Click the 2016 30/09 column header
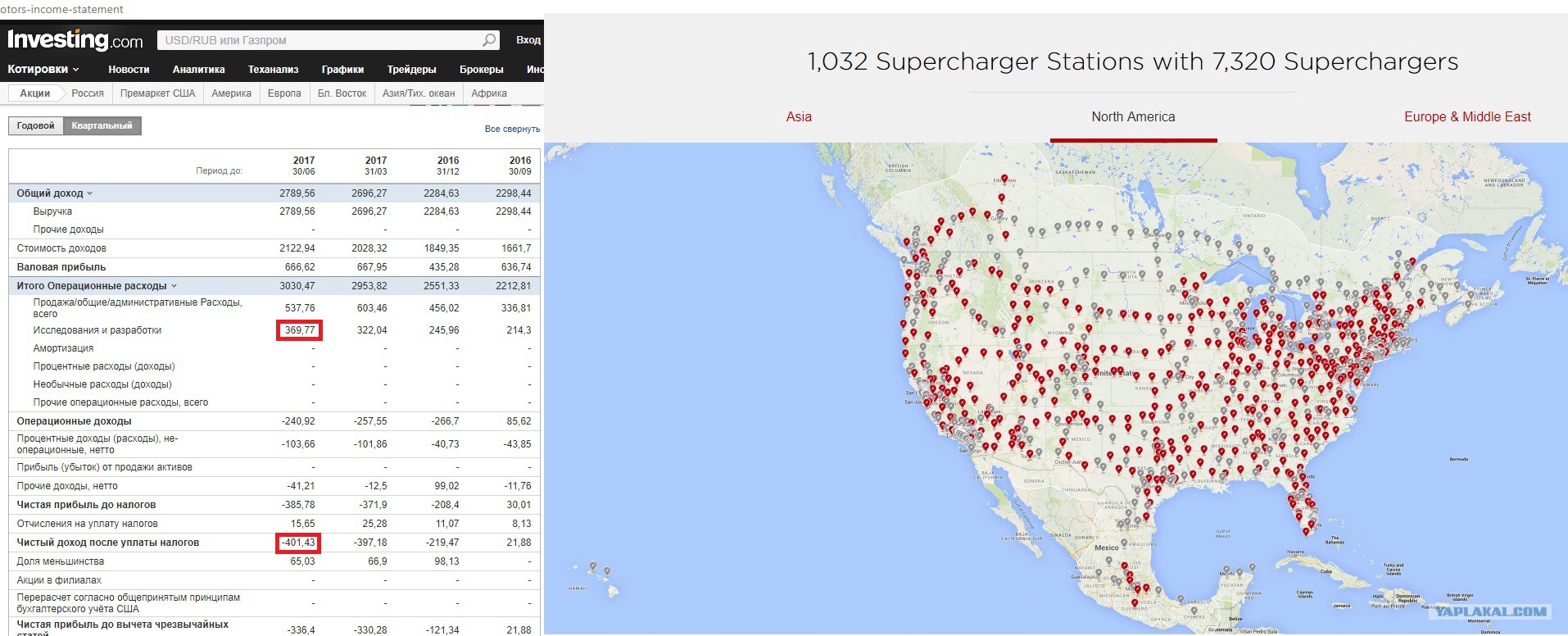The height and width of the screenshot is (636, 1568). point(520,166)
